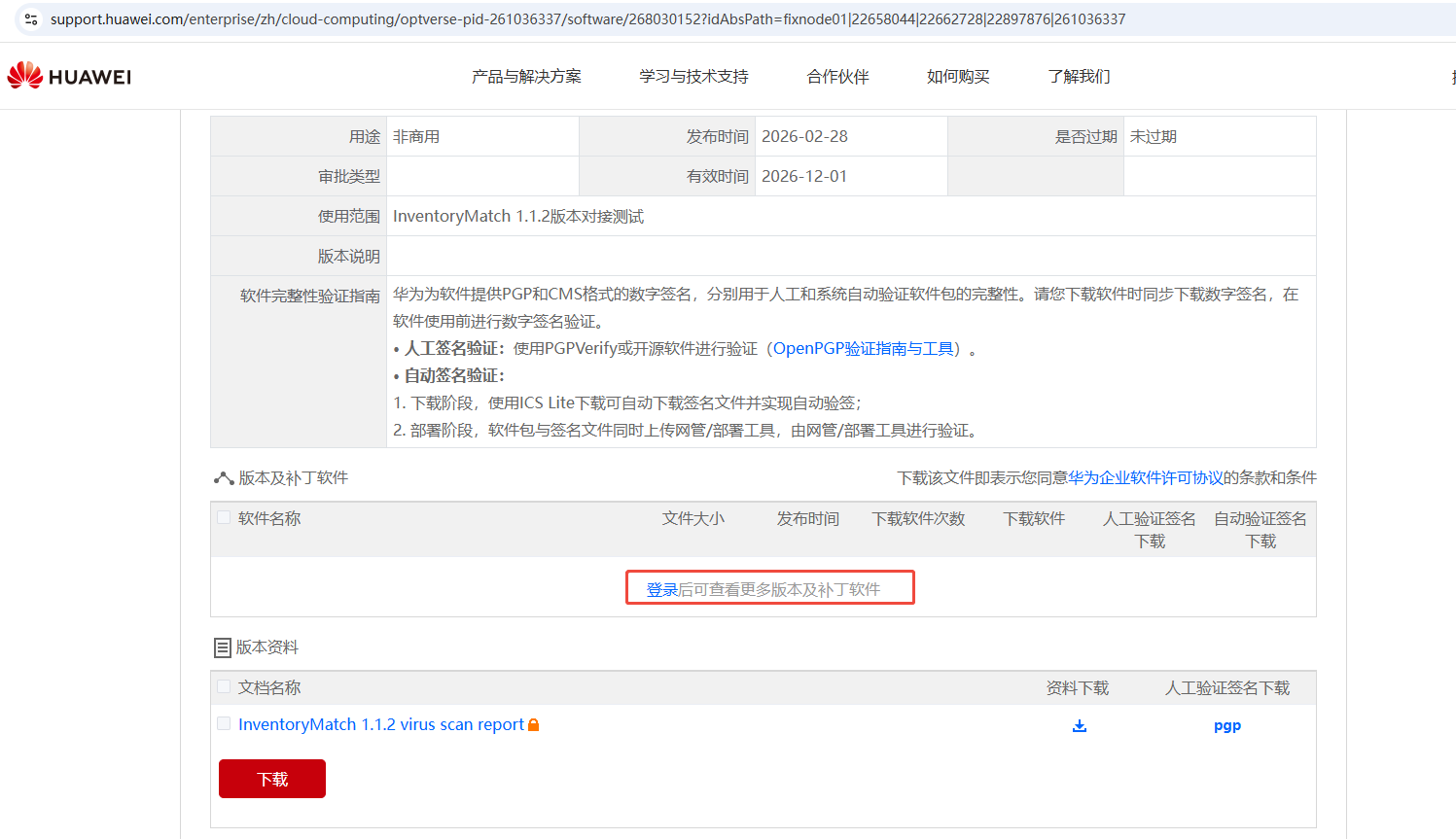Click the orange lock icon beside virus scan report

tap(533, 725)
